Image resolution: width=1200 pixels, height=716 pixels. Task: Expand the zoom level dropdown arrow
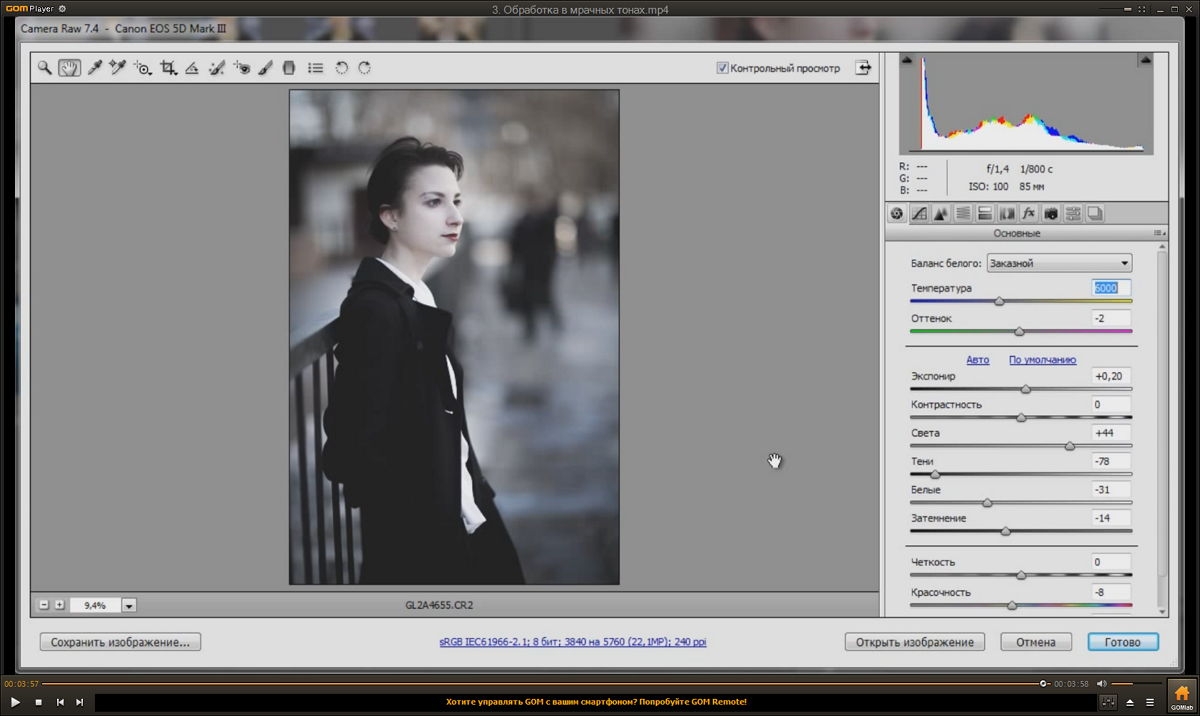click(x=129, y=605)
